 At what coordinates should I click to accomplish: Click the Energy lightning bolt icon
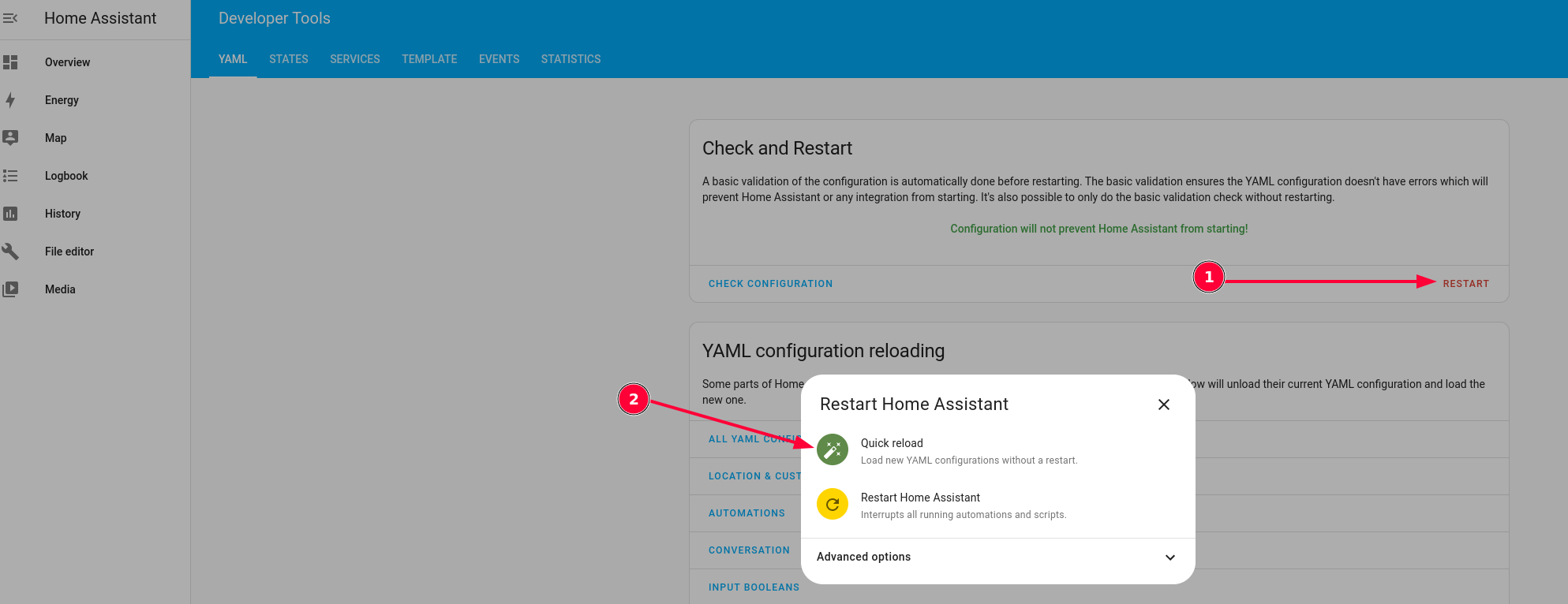[x=10, y=100]
